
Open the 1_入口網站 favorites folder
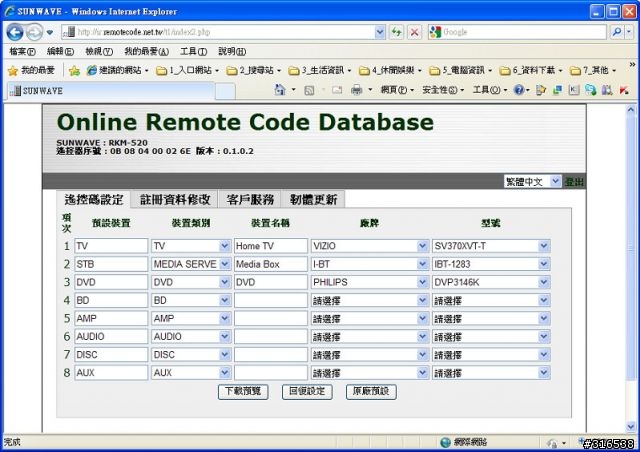tap(187, 71)
